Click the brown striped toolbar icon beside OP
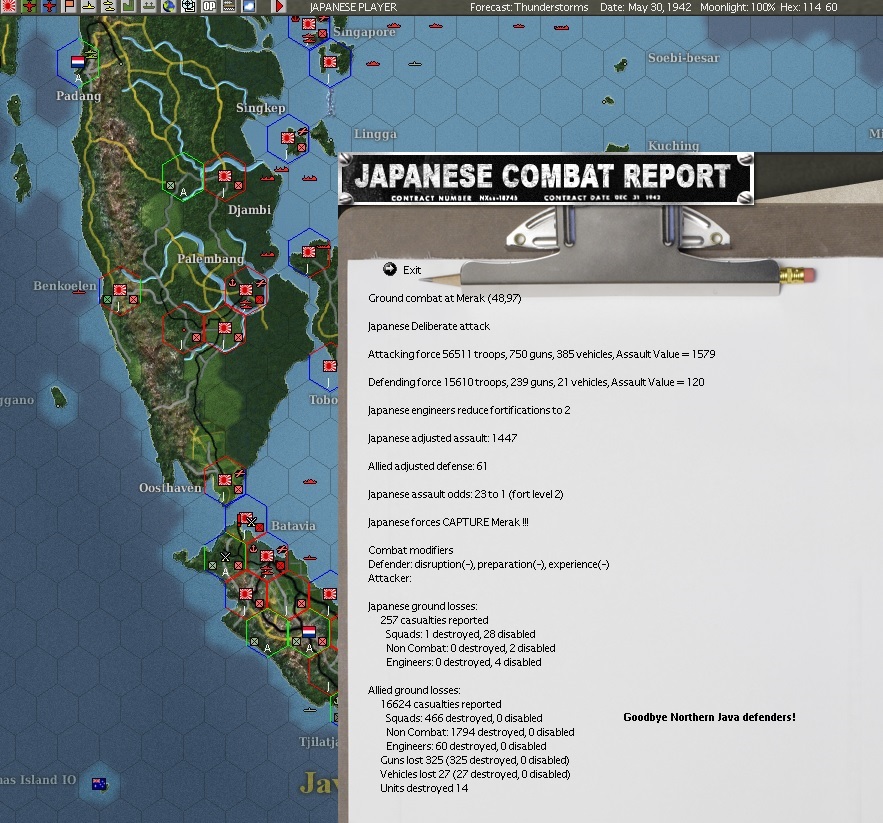Viewport: 883px width, 823px height. pos(229,6)
